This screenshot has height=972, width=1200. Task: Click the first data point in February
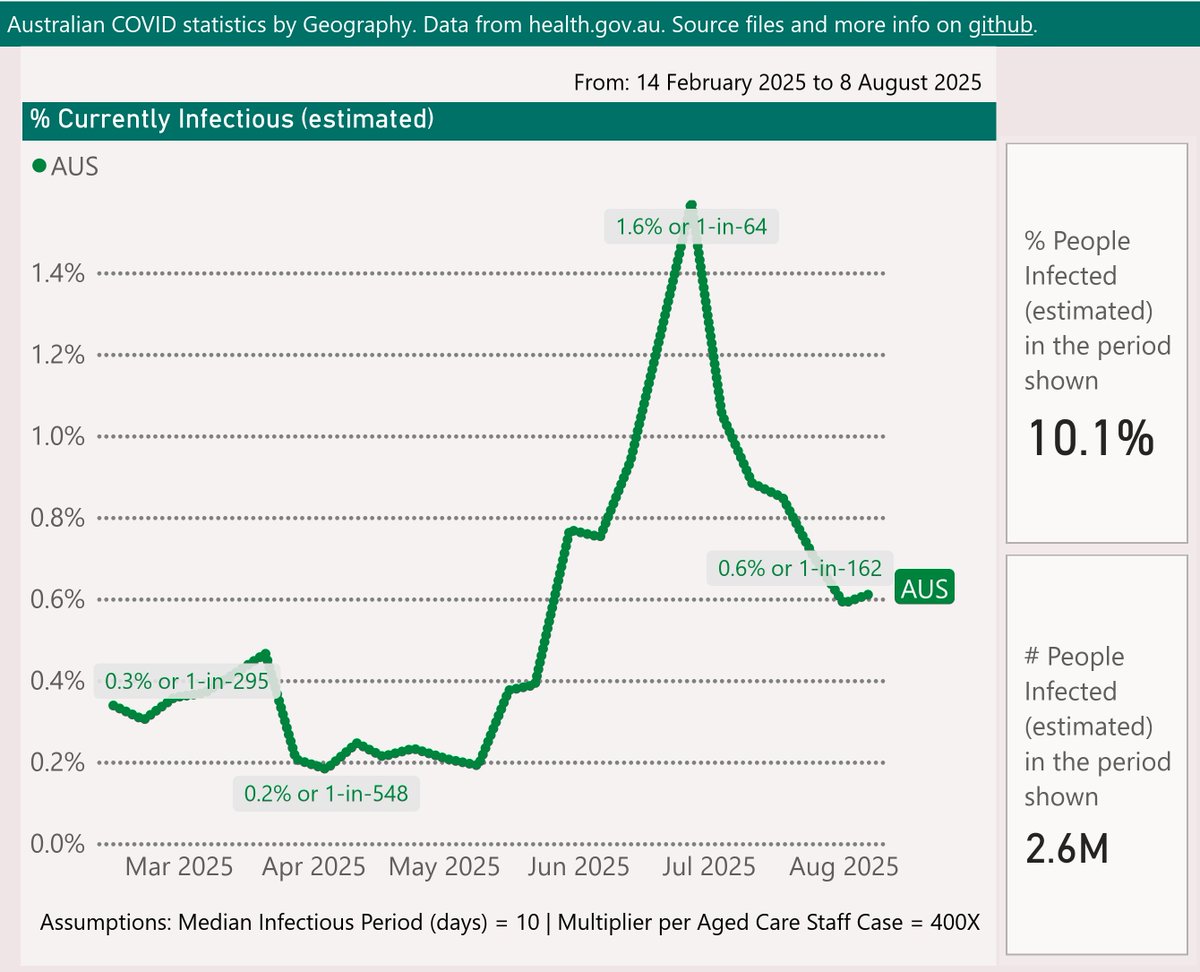point(113,703)
